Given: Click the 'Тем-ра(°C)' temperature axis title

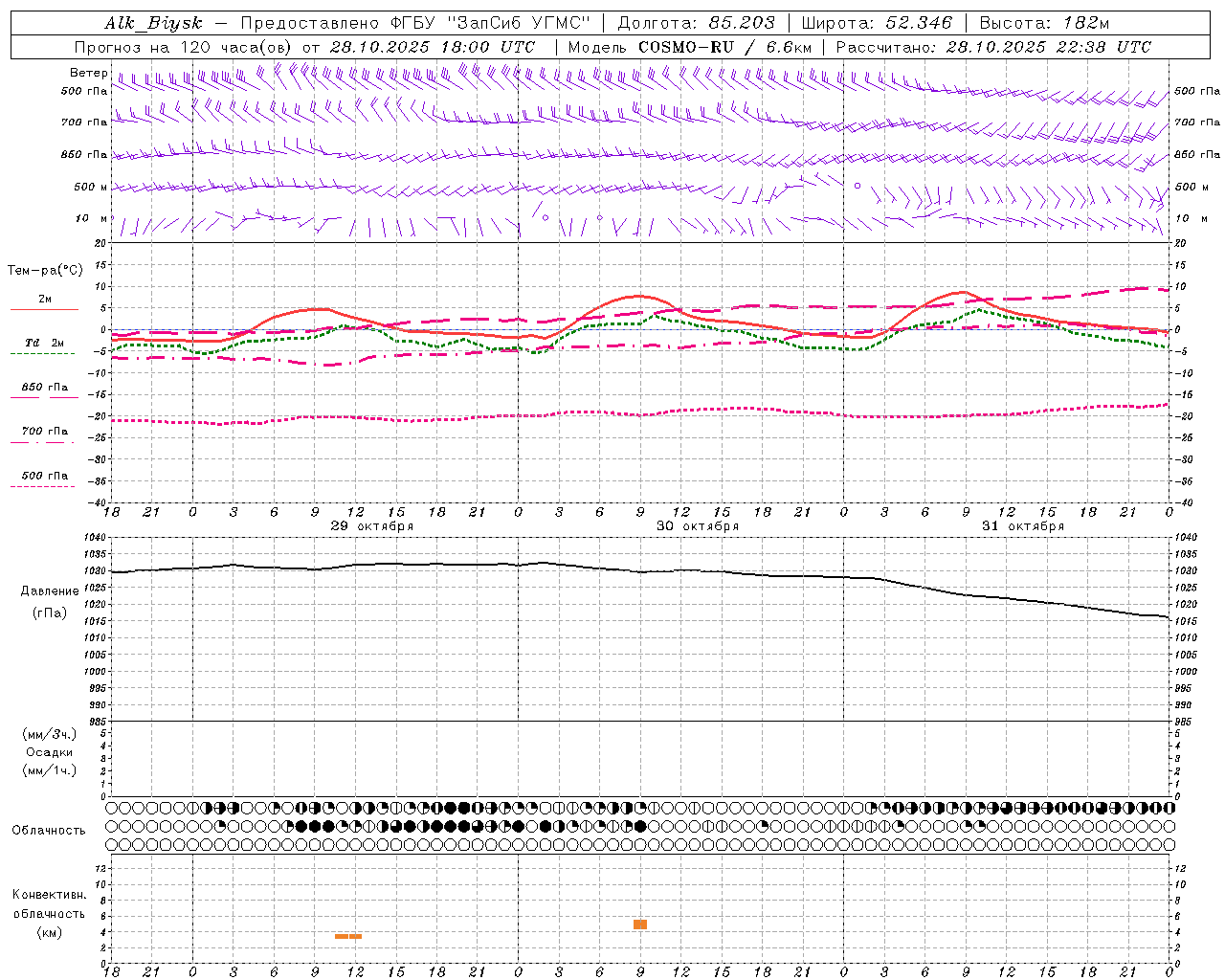Looking at the screenshot, I should click(x=45, y=271).
